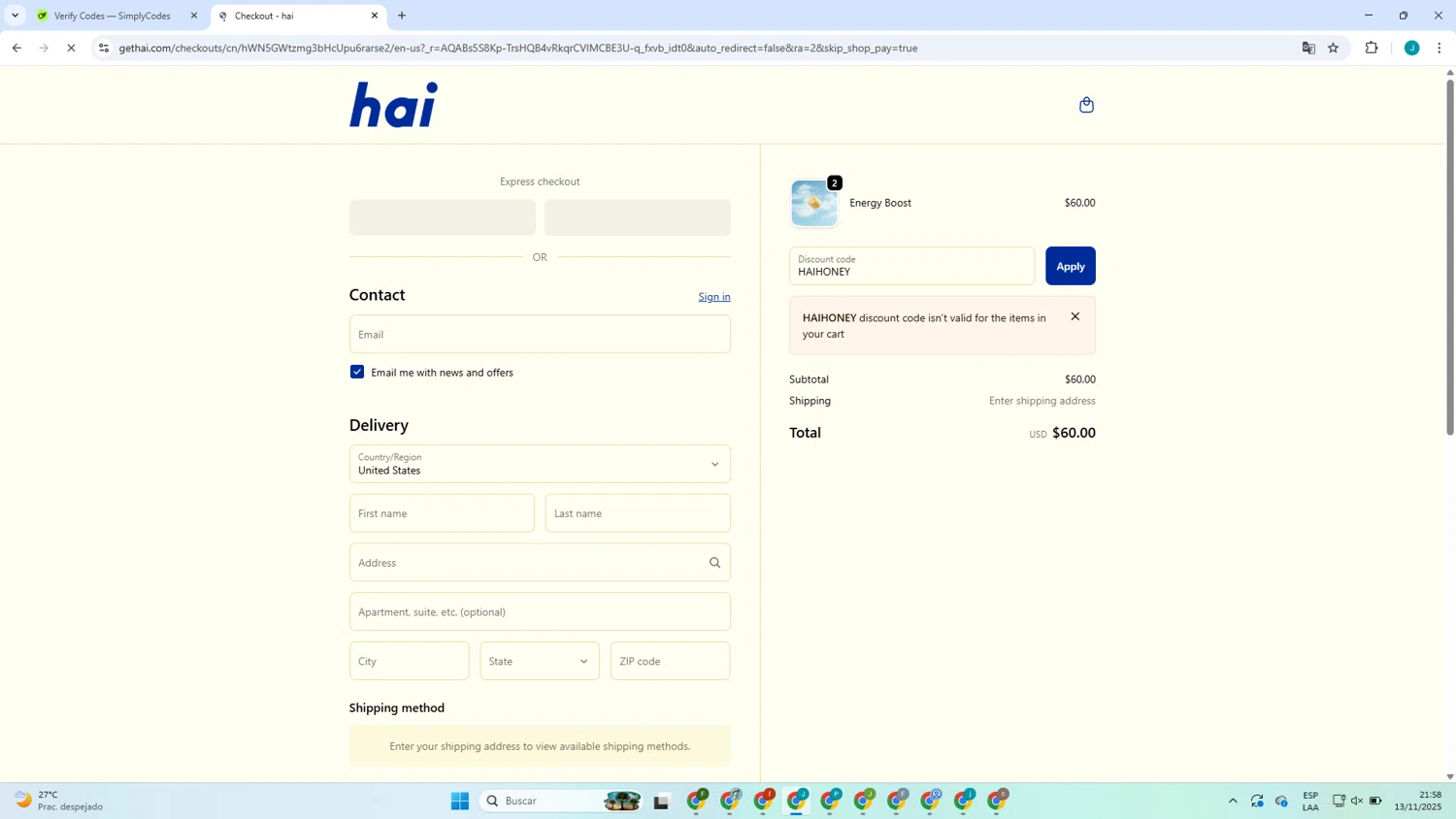Open a new browser tab
Viewport: 1456px width, 819px height.
(x=402, y=16)
